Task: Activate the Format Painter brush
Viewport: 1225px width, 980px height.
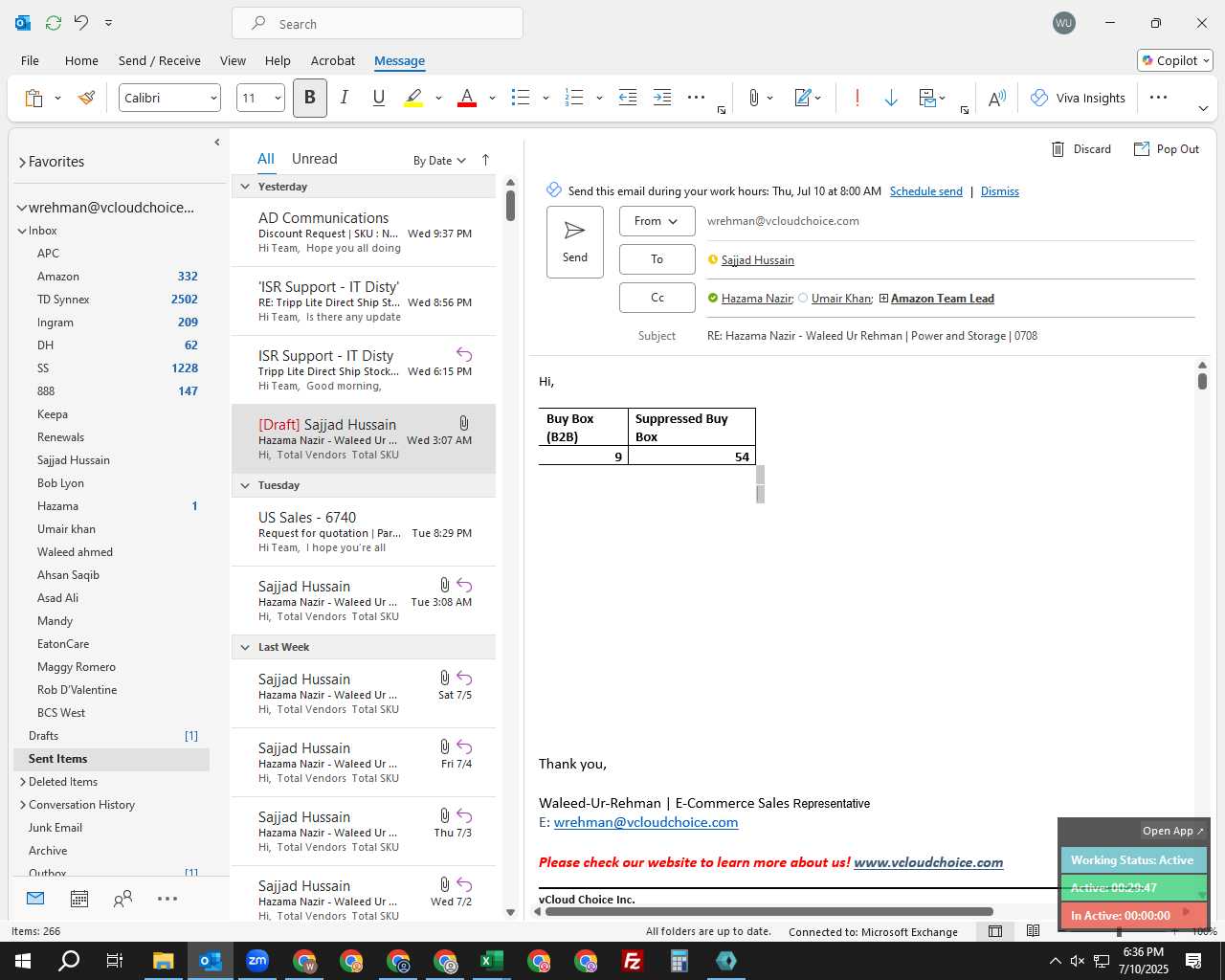Action: coord(87,98)
